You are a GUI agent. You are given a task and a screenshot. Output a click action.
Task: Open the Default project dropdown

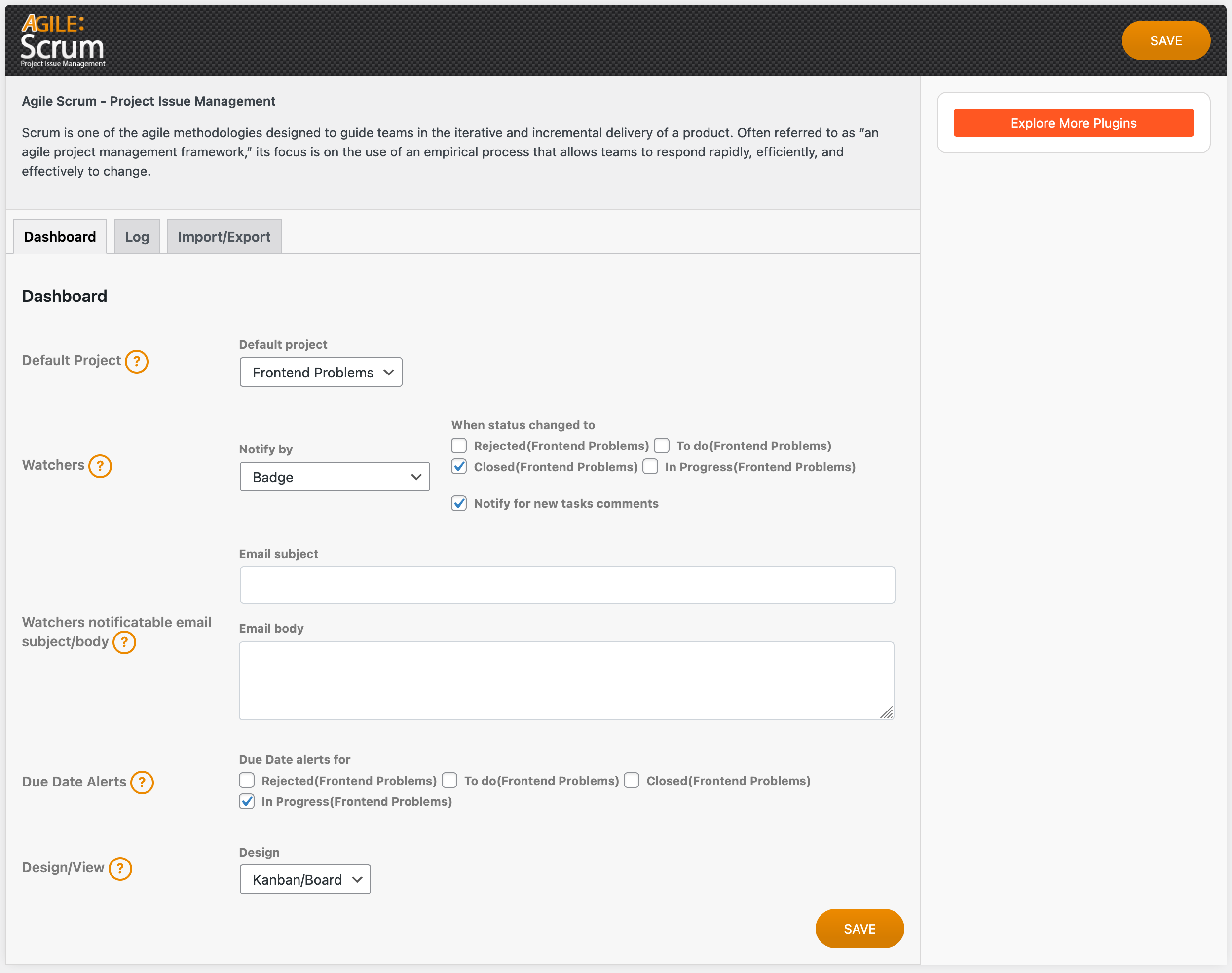[321, 372]
